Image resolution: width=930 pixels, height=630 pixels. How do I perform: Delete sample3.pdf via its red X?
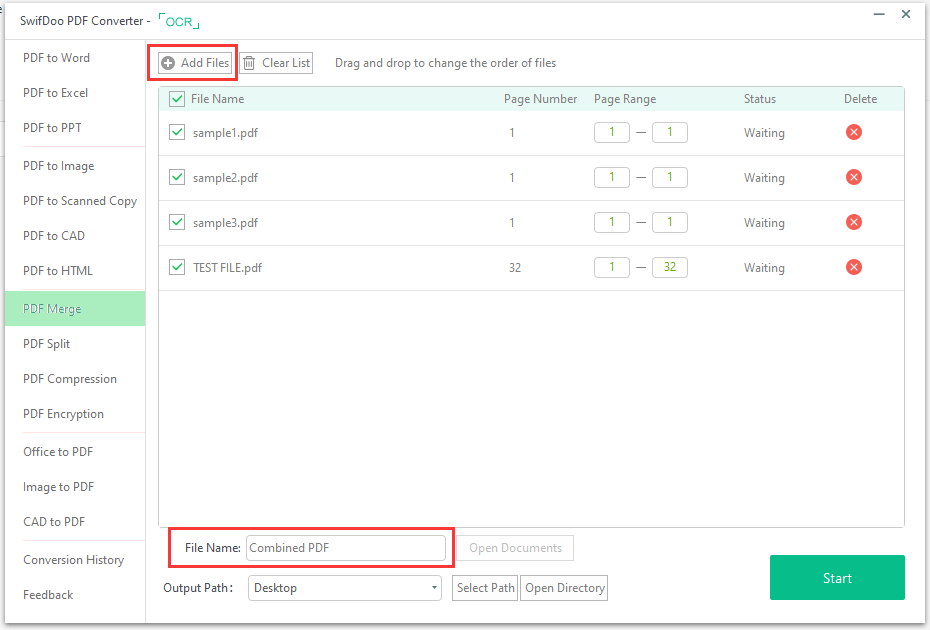853,222
